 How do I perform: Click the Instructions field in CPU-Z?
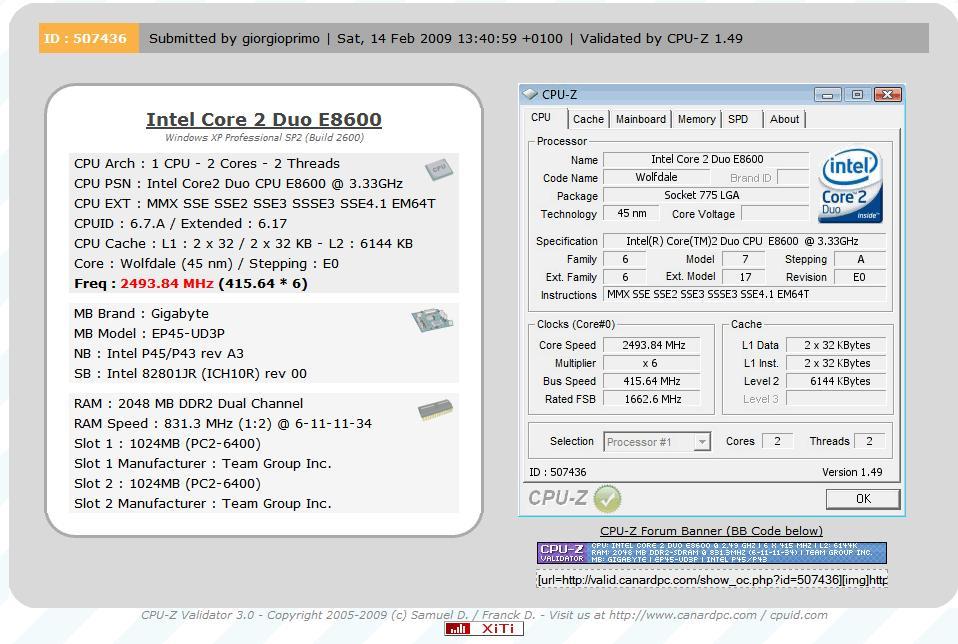click(744, 295)
